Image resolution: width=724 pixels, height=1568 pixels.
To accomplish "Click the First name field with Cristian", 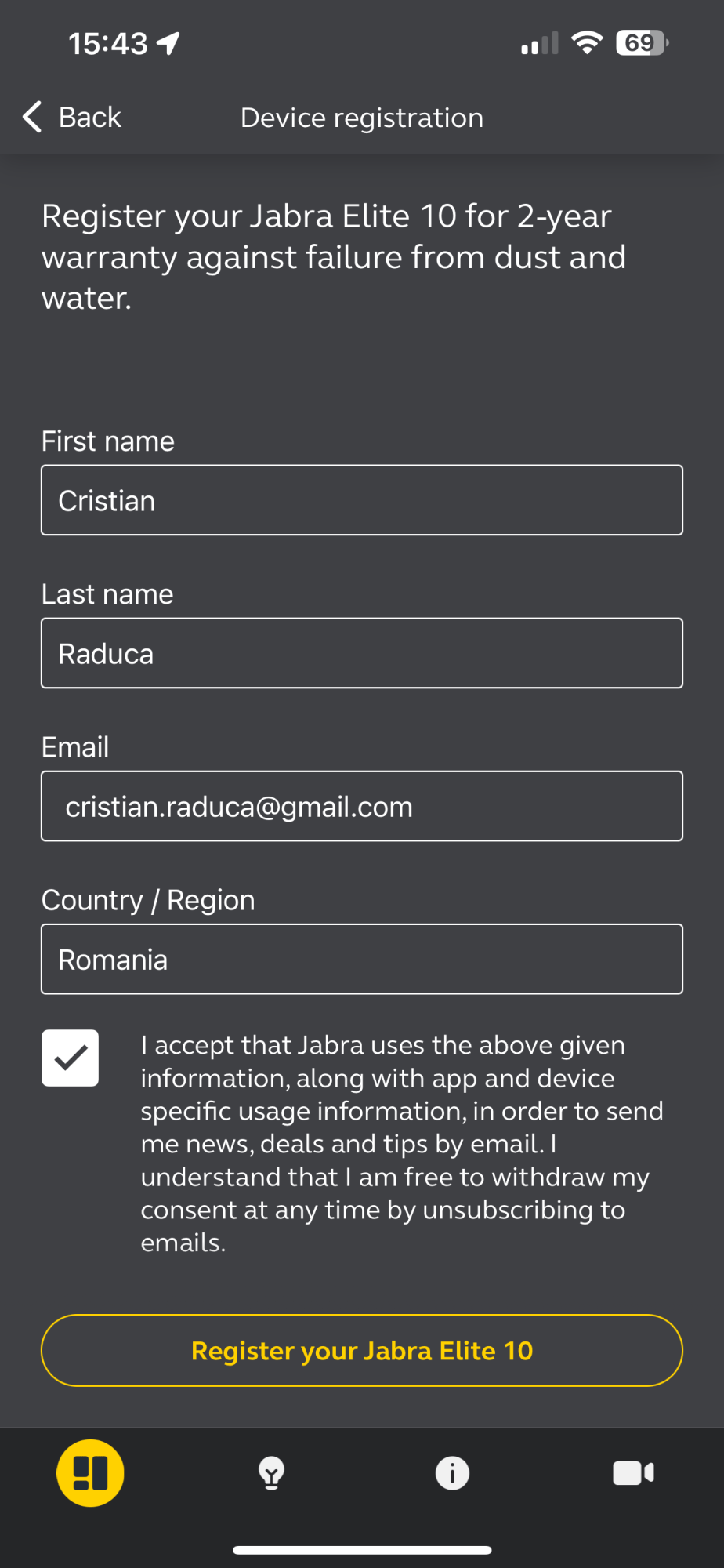I will click(362, 500).
